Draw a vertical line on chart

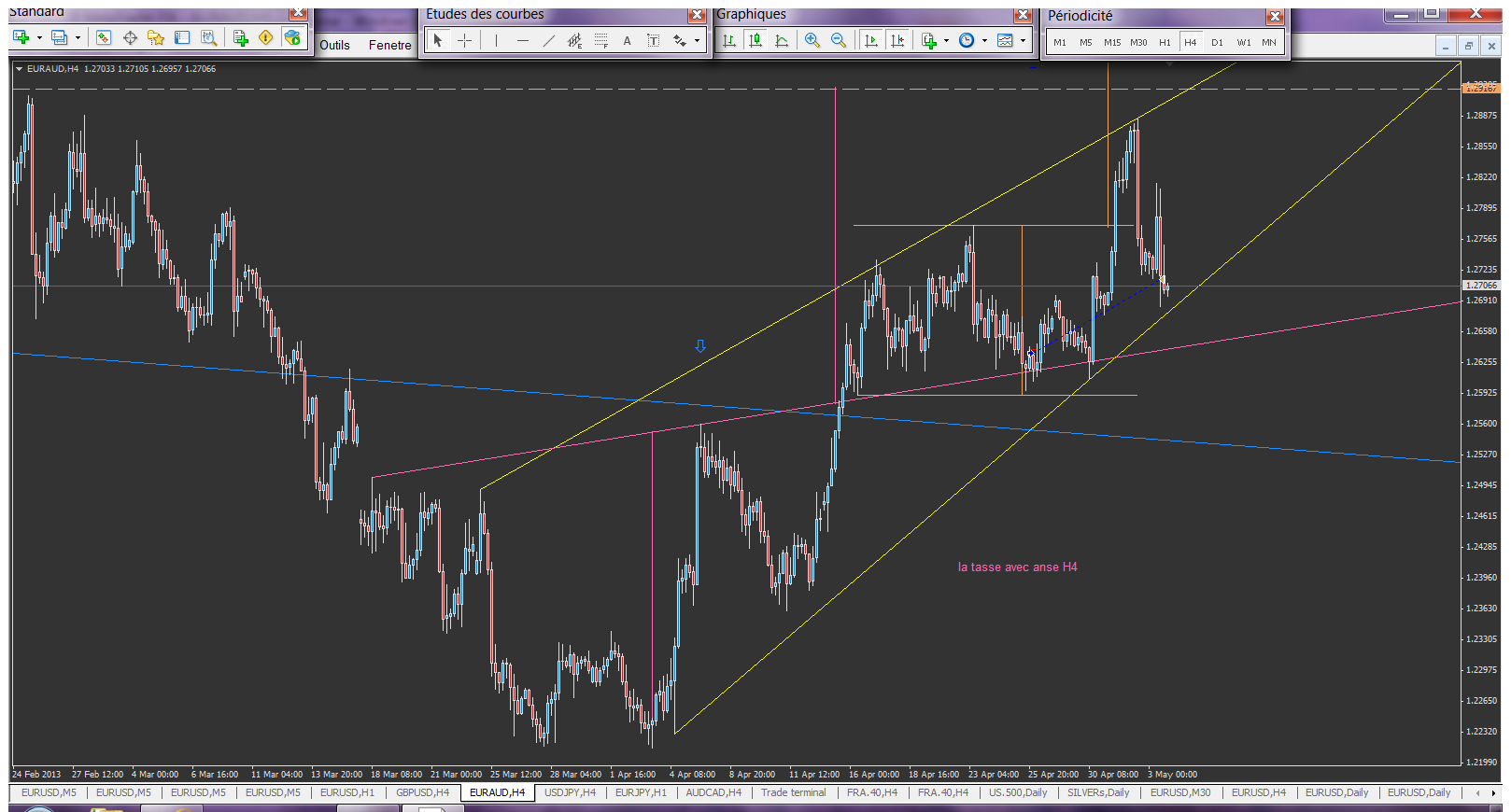496,40
